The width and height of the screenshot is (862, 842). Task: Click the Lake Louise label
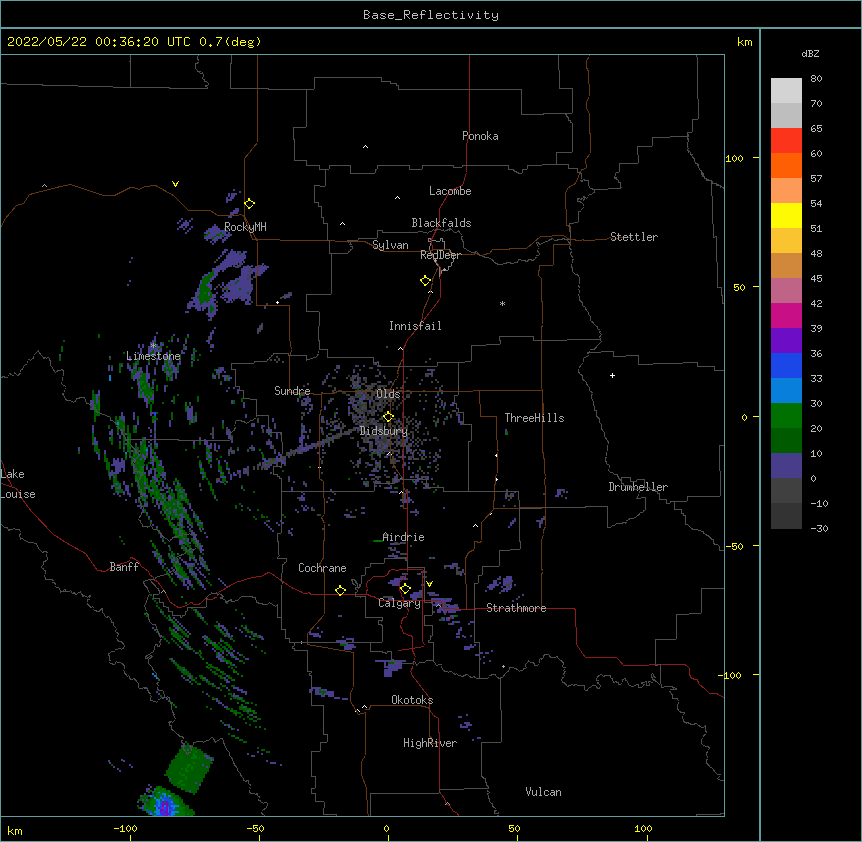point(17,484)
